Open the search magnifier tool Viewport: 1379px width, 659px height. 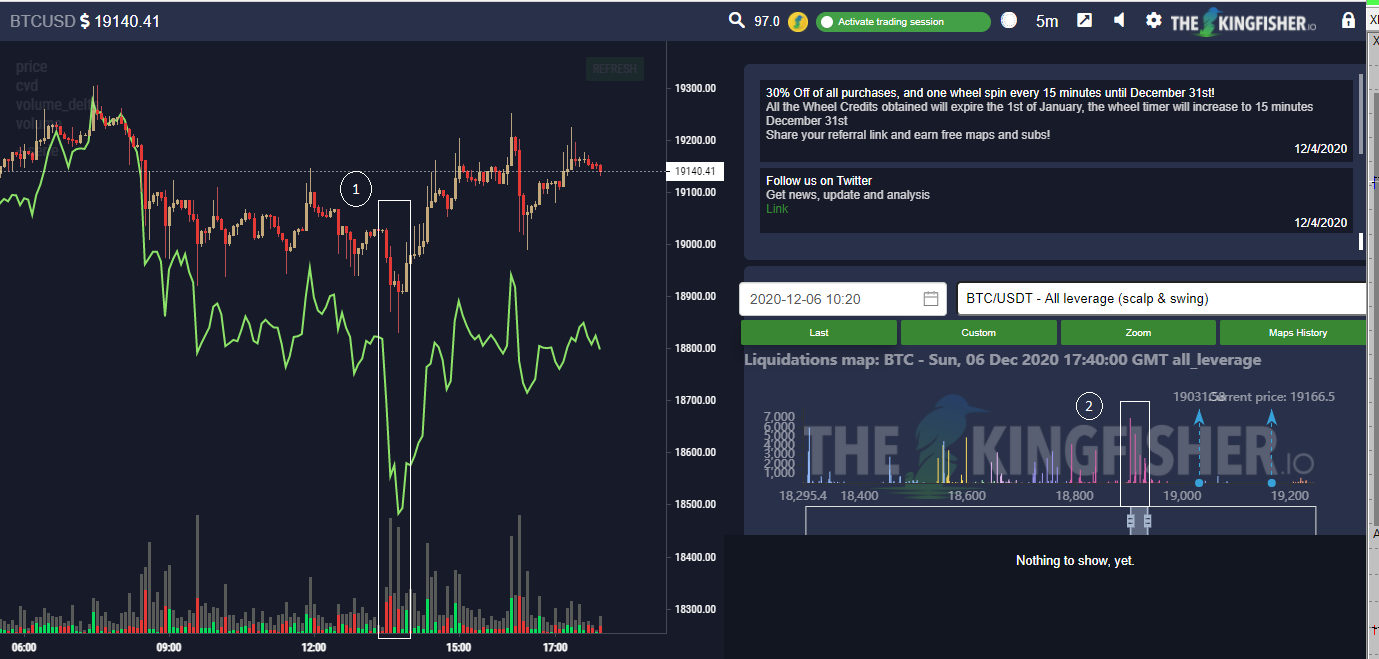737,19
